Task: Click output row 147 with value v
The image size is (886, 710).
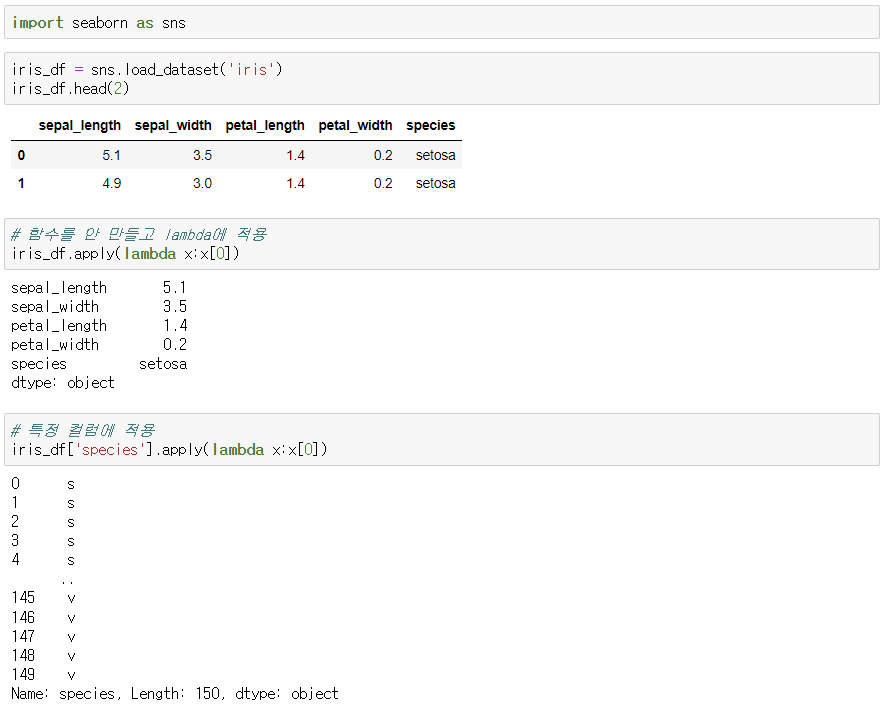Action: pyautogui.click(x=44, y=637)
